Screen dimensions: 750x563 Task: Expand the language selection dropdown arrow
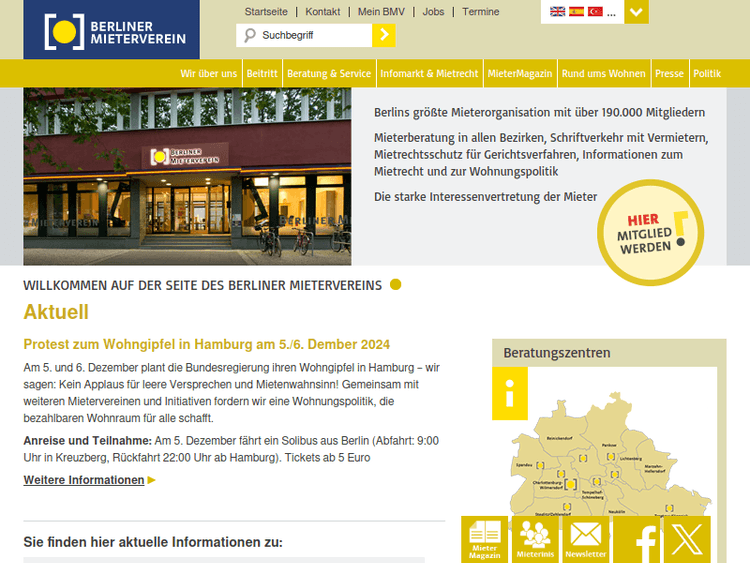(636, 11)
